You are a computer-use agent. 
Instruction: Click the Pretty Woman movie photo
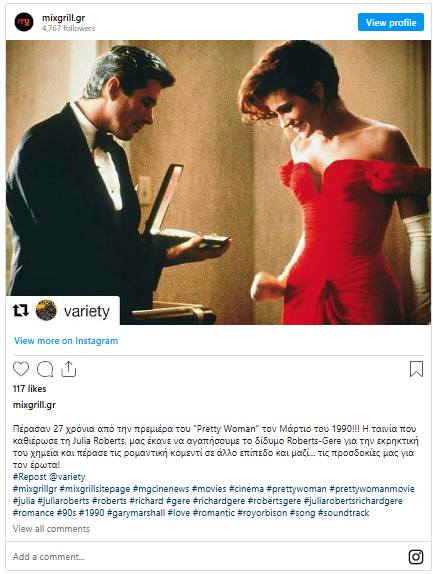point(218,182)
